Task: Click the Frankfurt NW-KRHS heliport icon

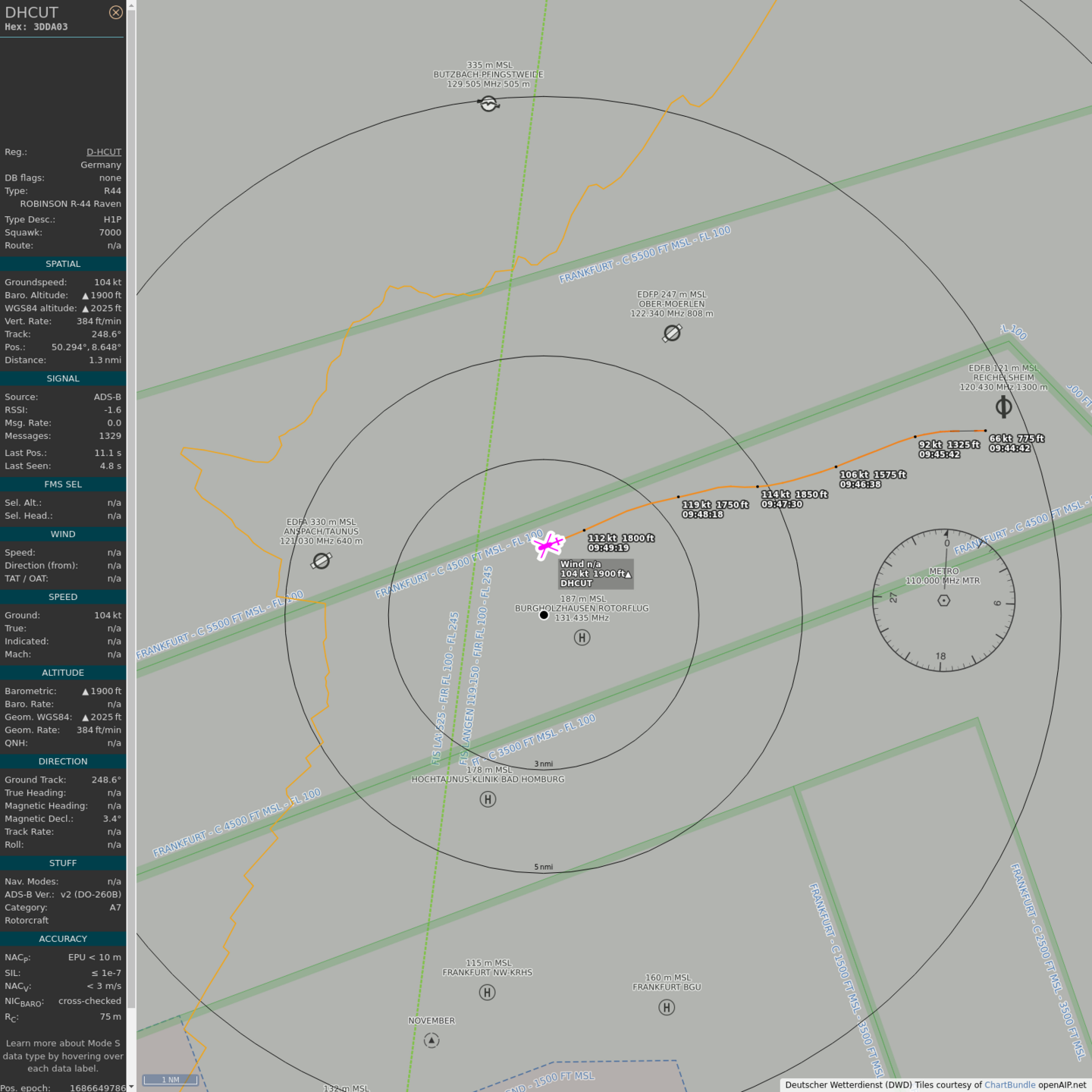Action: [x=488, y=993]
